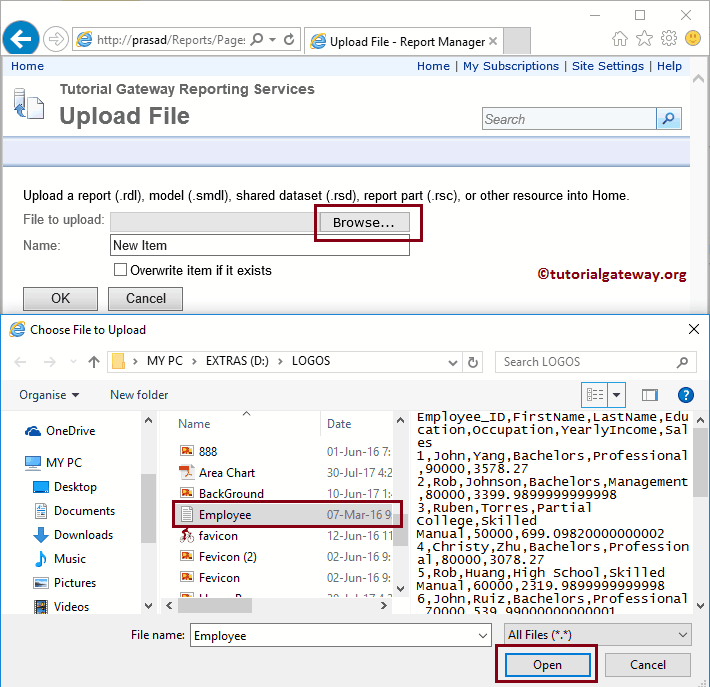Click the smiley feedback icon
The width and height of the screenshot is (710, 687).
point(693,38)
